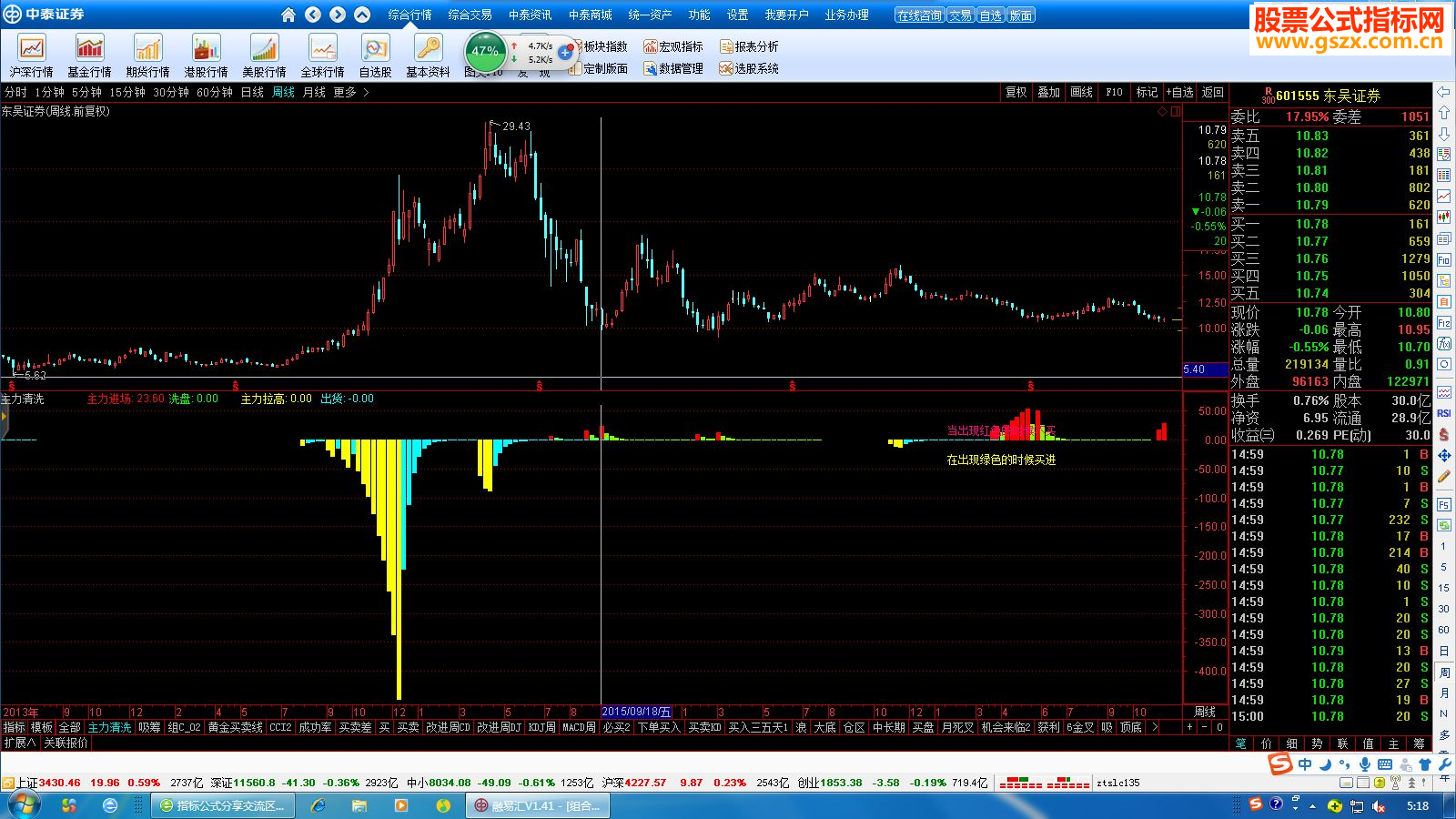Open 复权 adjustment dropdown
The image size is (1456, 819).
[1016, 92]
